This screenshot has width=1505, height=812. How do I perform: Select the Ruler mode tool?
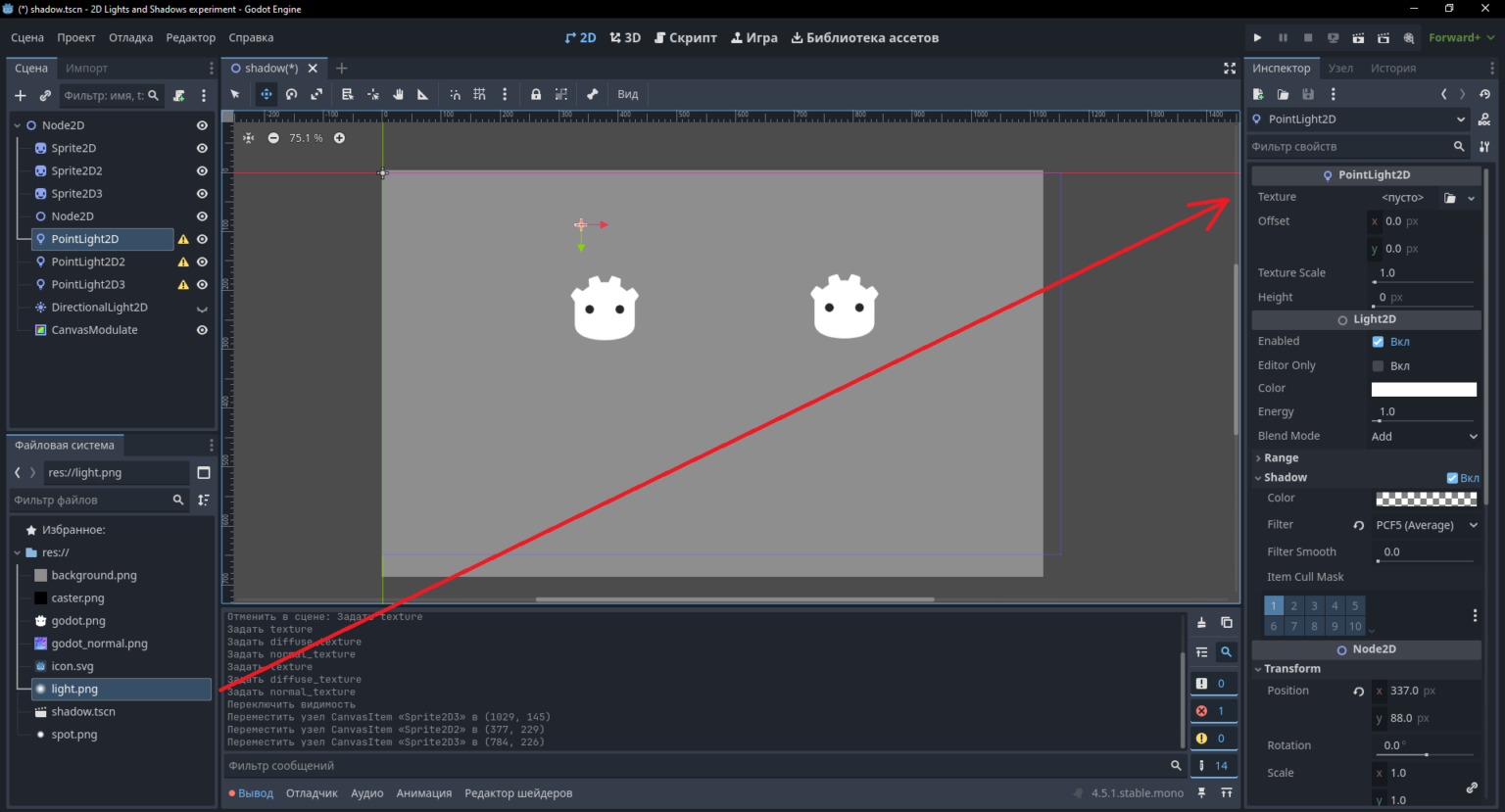tap(423, 94)
